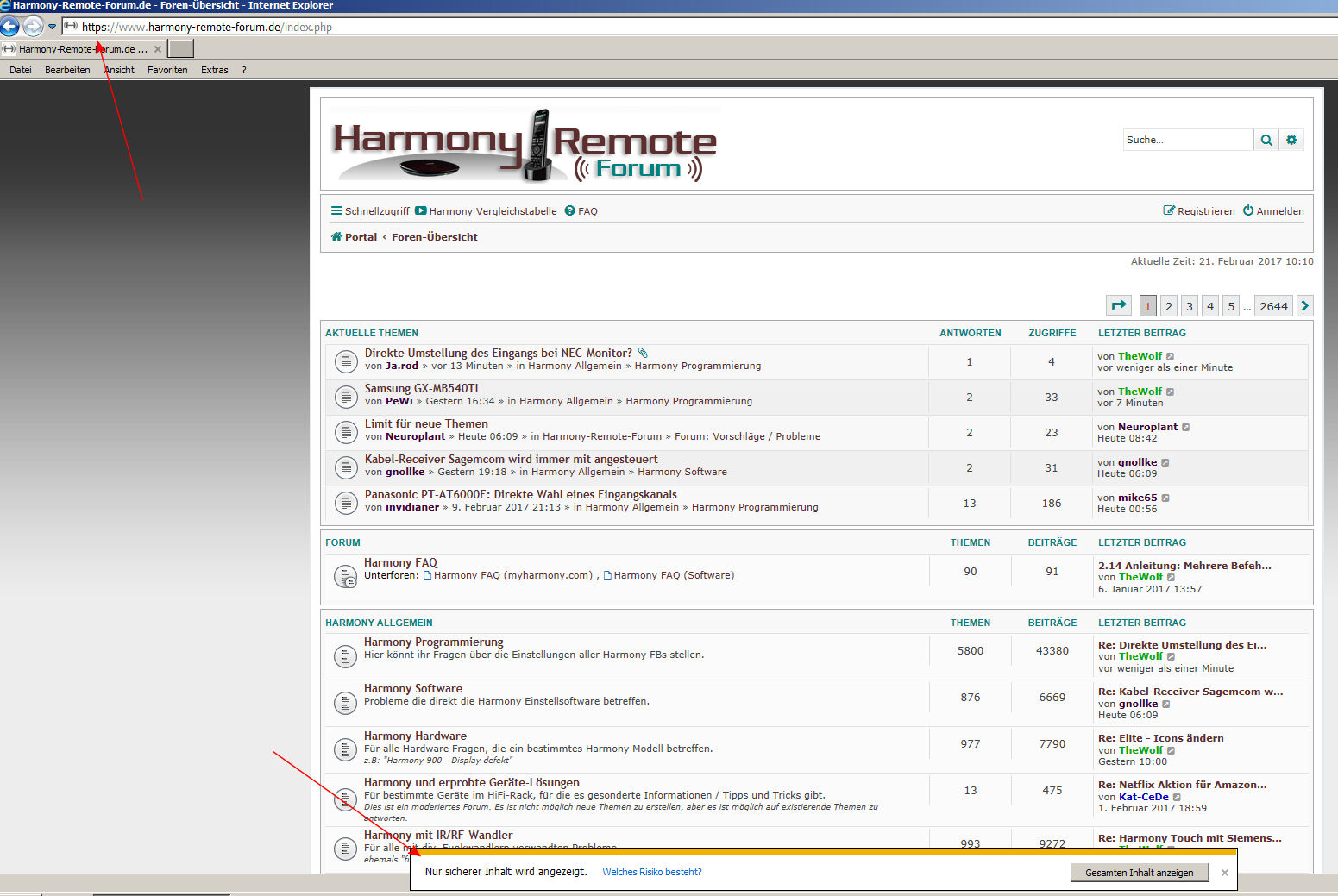
Task: Click the magnifier search icon
Action: (x=1266, y=140)
